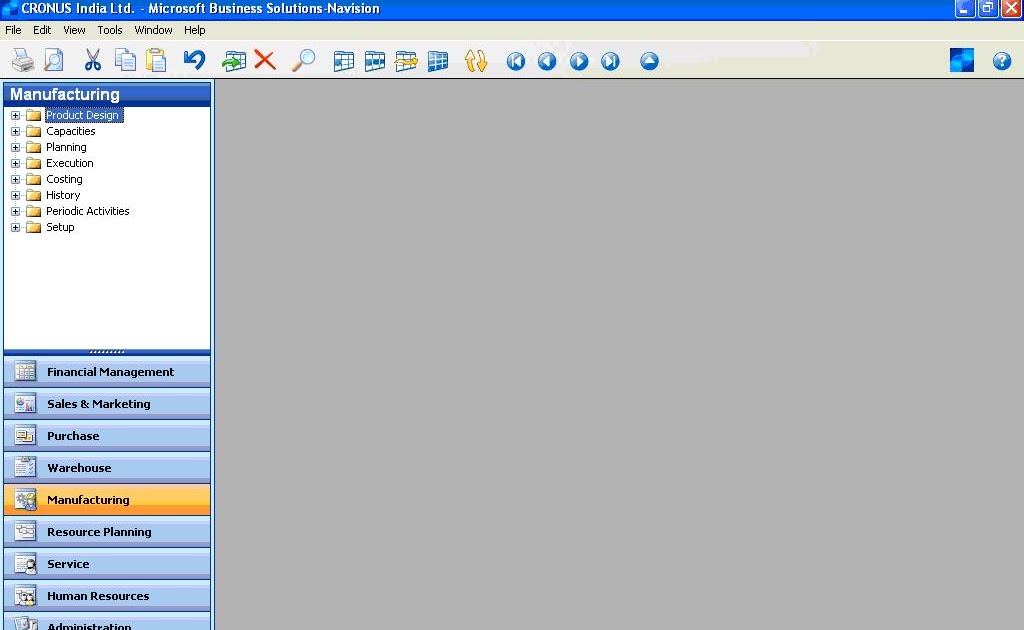Expand the History folder

click(x=16, y=195)
